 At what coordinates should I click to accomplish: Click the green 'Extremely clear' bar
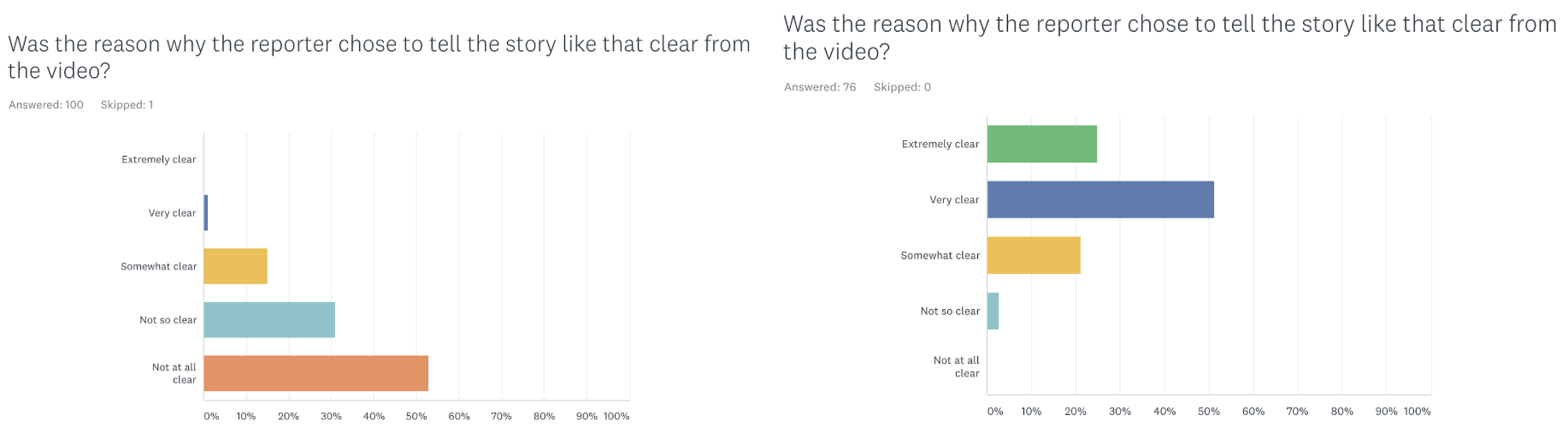[1041, 144]
